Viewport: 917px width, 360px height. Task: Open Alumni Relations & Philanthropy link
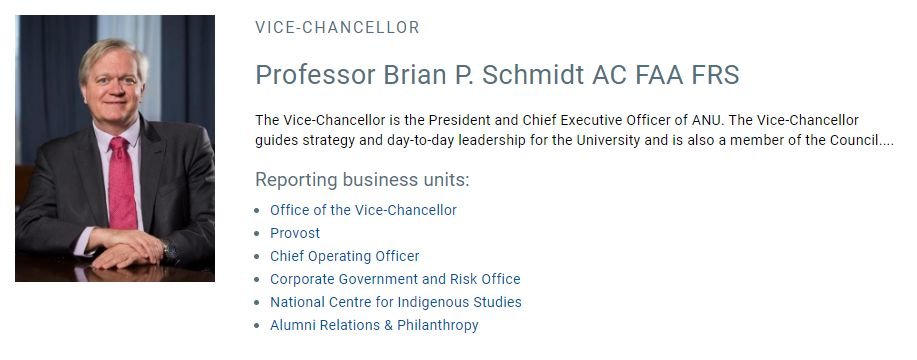point(374,325)
